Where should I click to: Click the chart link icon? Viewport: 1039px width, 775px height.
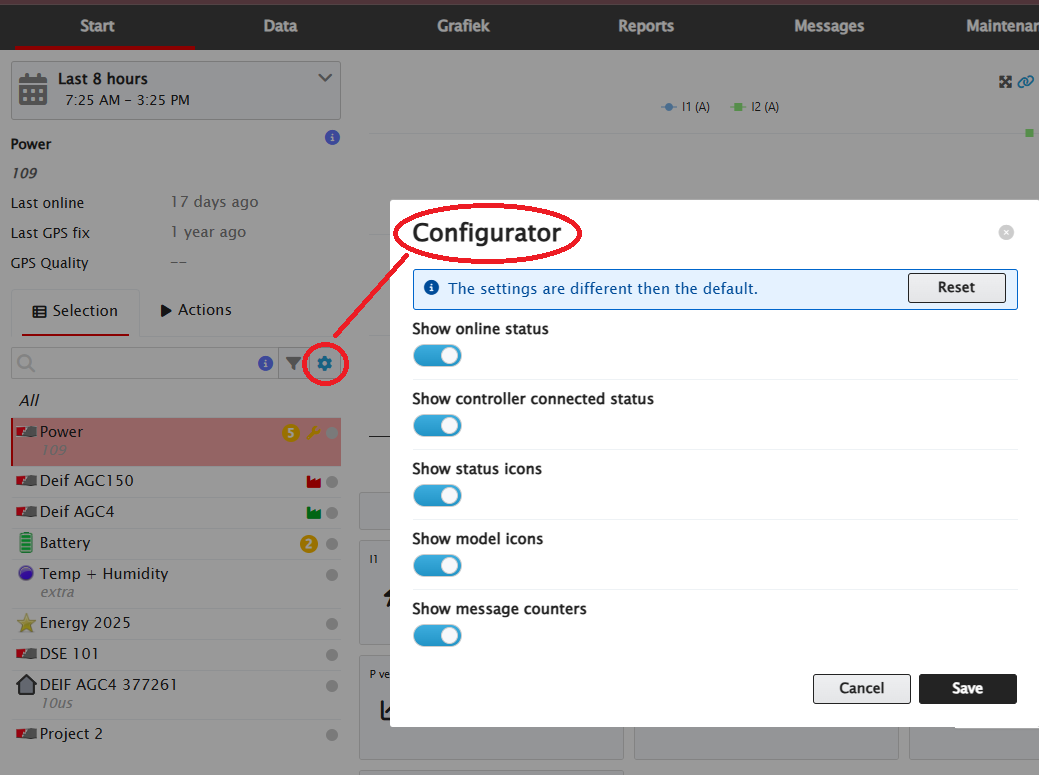pyautogui.click(x=1026, y=81)
